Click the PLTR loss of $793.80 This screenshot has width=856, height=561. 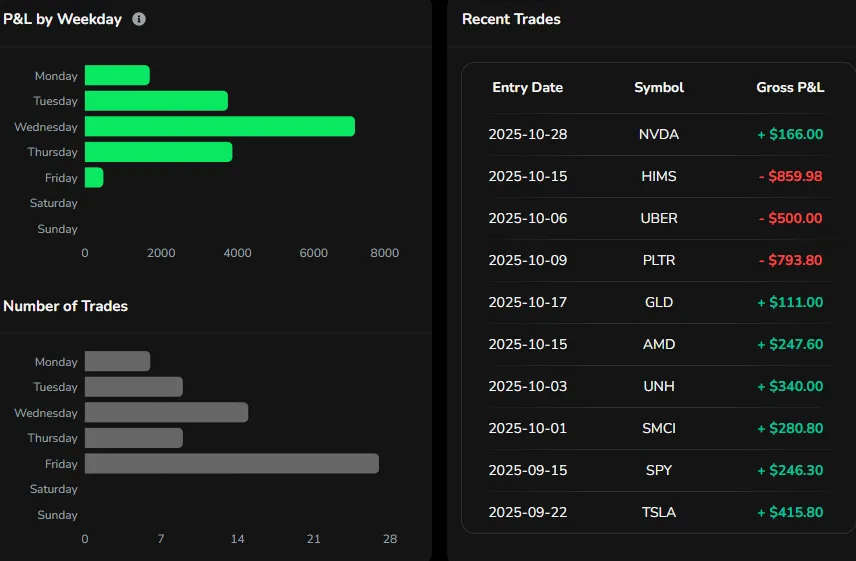[790, 260]
